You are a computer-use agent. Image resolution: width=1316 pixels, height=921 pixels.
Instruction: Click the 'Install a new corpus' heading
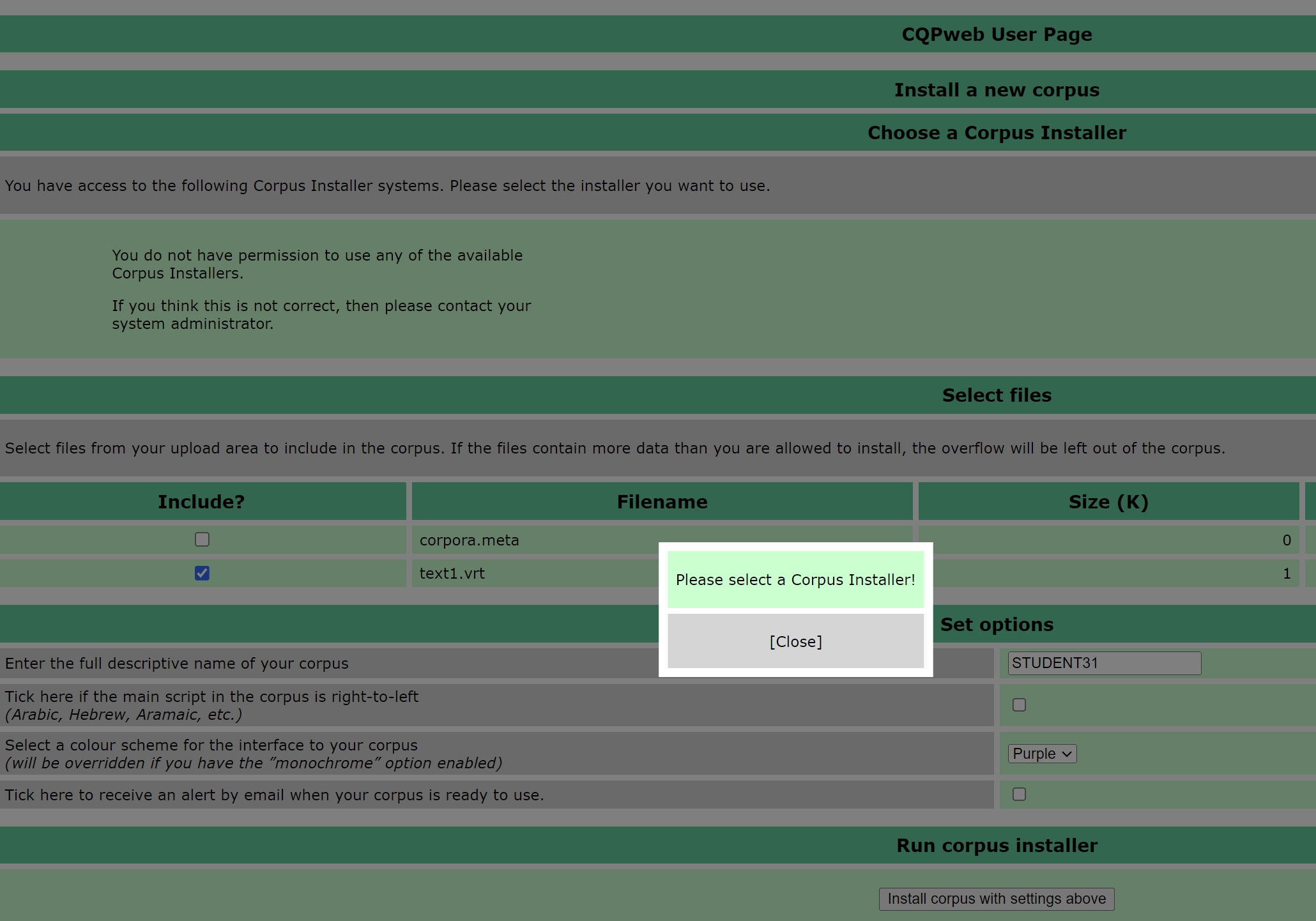[997, 89]
